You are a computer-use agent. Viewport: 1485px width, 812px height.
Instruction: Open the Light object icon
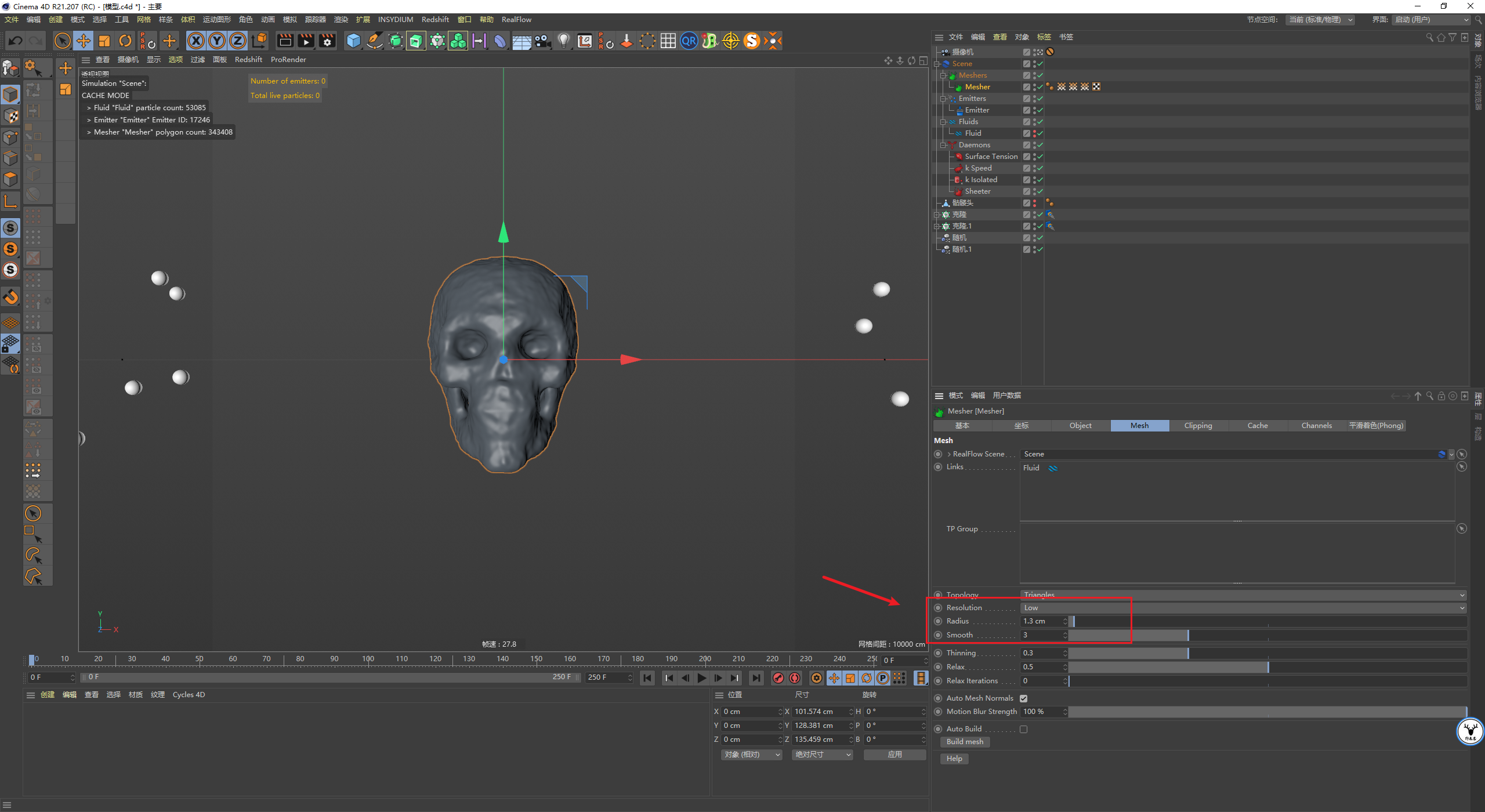point(563,41)
